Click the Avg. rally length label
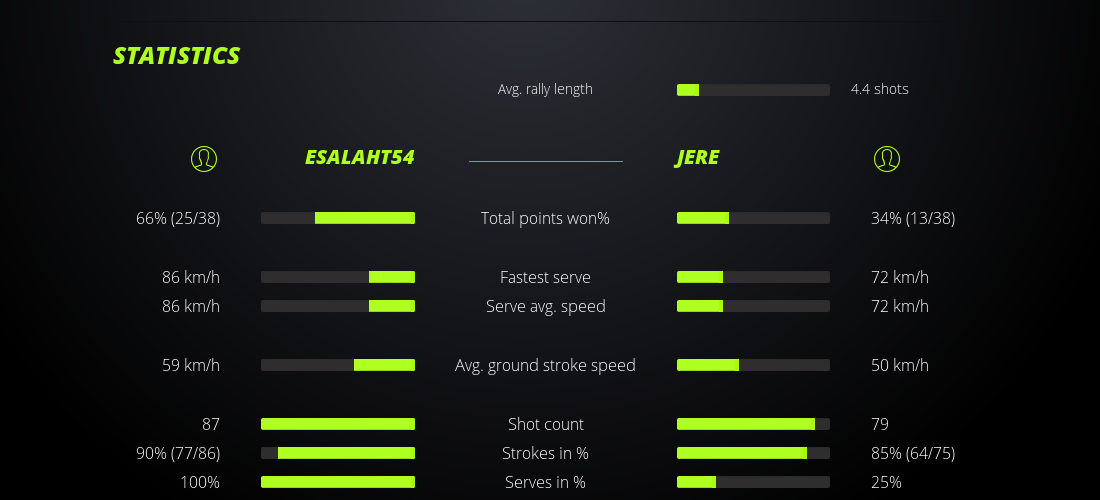The height and width of the screenshot is (500, 1100). (x=545, y=89)
